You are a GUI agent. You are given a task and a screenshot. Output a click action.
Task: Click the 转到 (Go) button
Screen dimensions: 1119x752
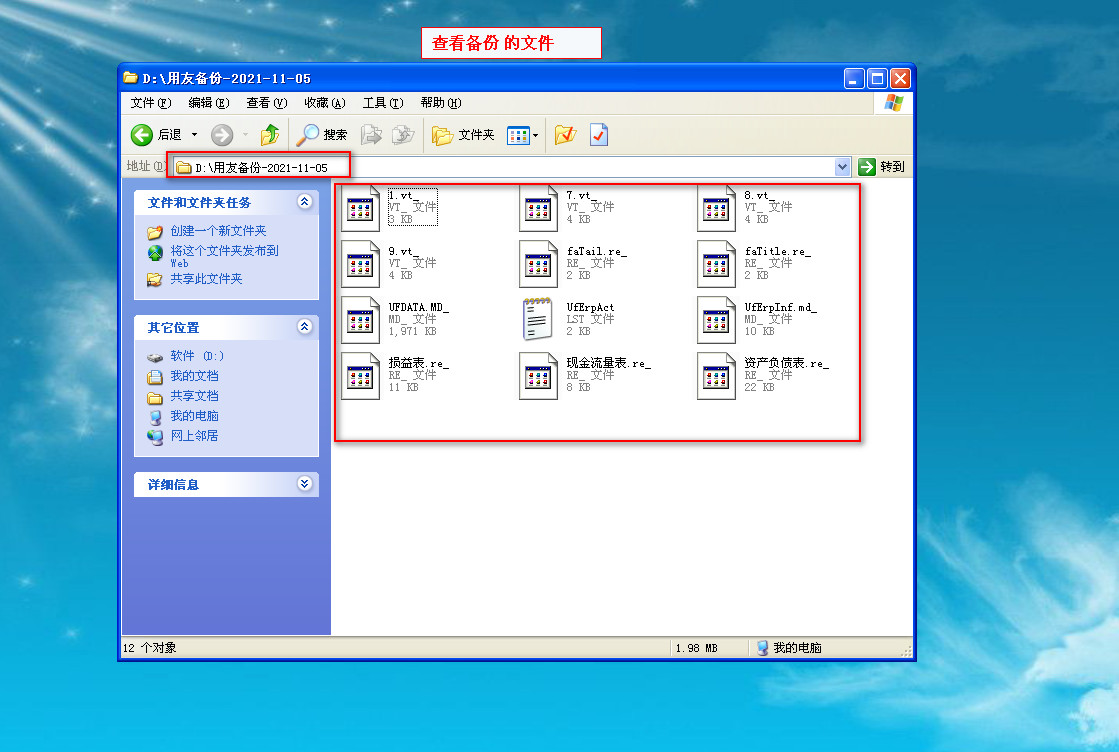882,167
